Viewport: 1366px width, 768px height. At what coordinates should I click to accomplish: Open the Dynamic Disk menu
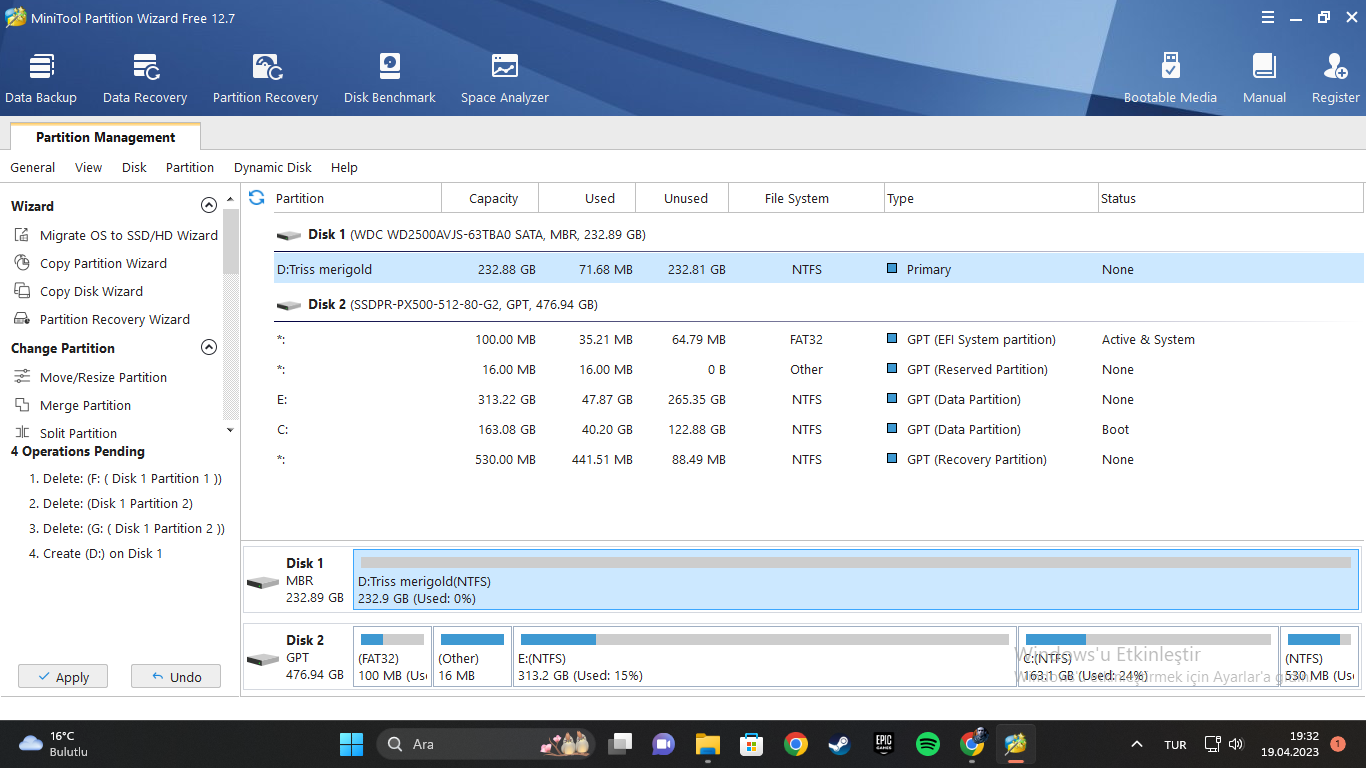(272, 168)
